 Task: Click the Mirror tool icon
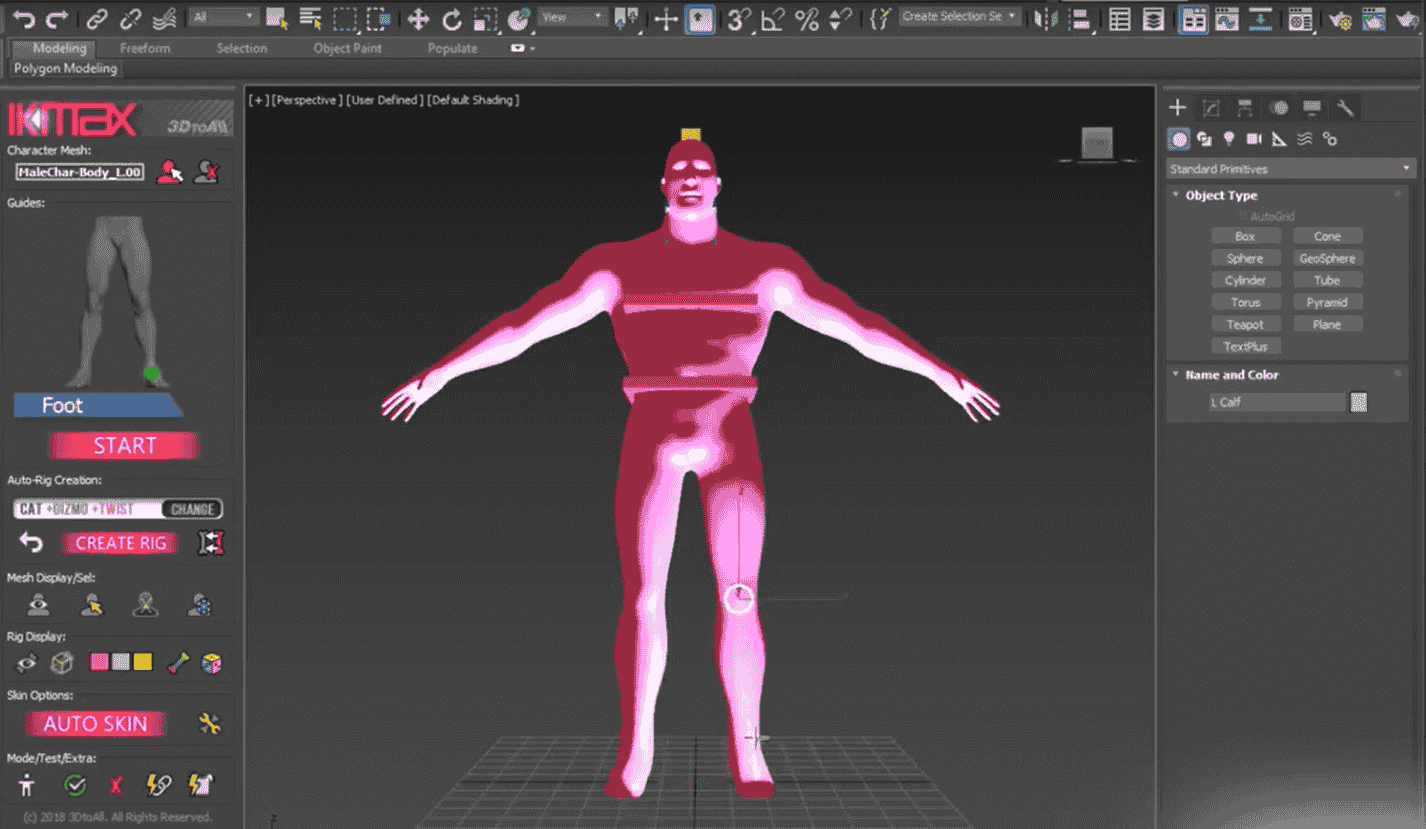point(1046,19)
